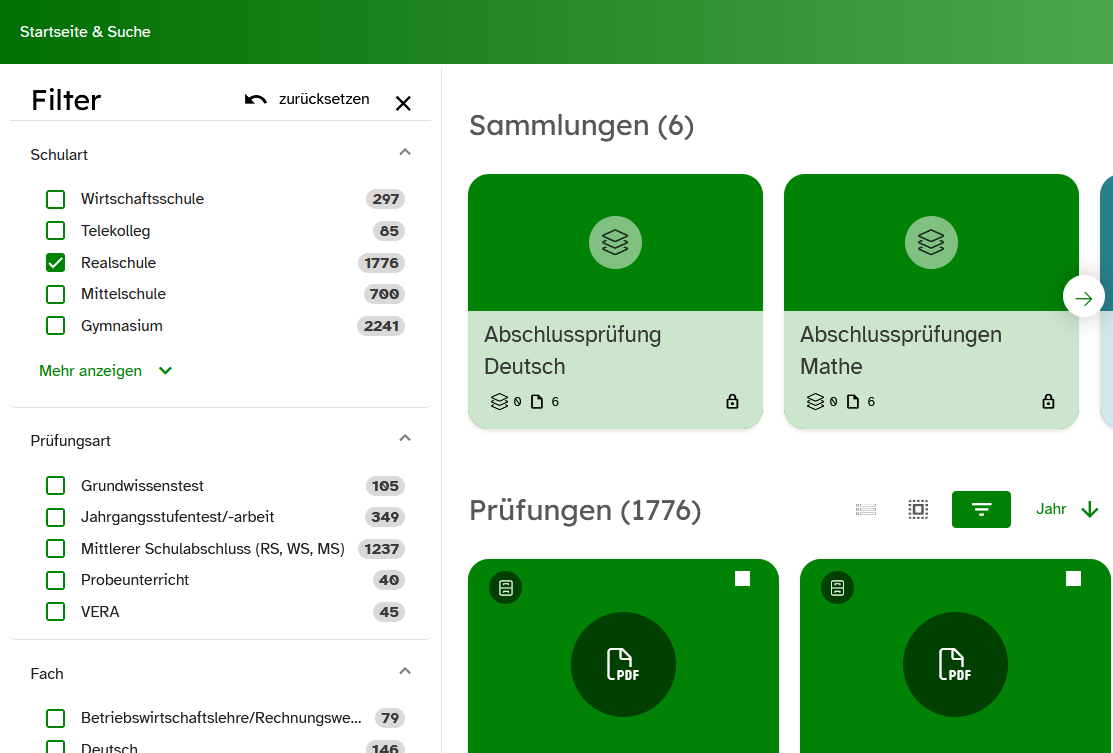Close the Filter panel with the X
The height and width of the screenshot is (753, 1113).
pos(403,103)
